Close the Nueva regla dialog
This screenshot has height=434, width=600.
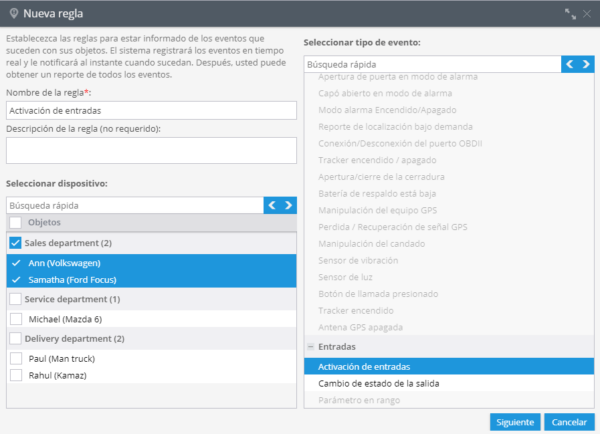pyautogui.click(x=587, y=14)
